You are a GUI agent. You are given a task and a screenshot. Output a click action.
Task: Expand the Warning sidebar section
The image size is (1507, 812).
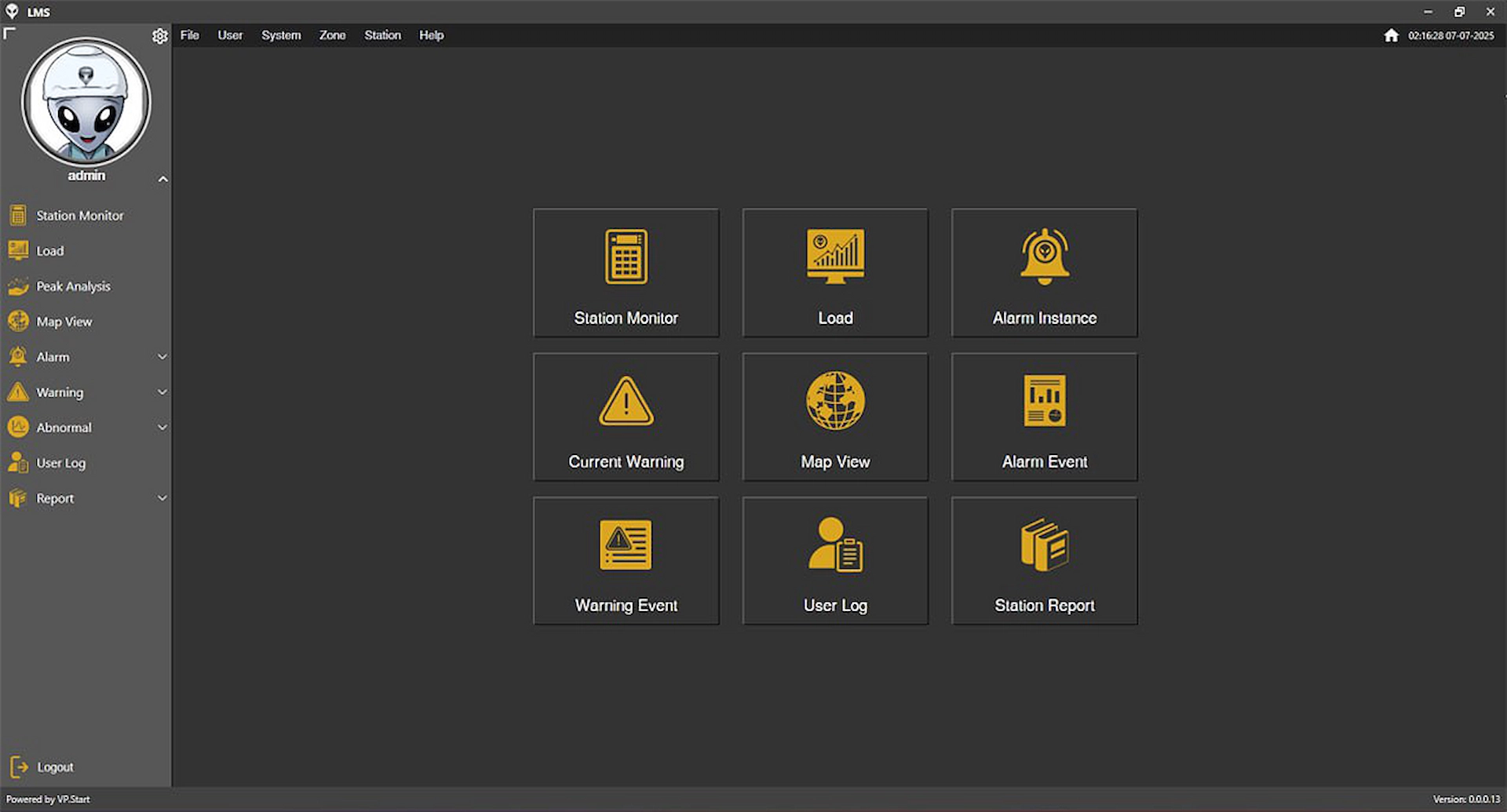click(162, 392)
